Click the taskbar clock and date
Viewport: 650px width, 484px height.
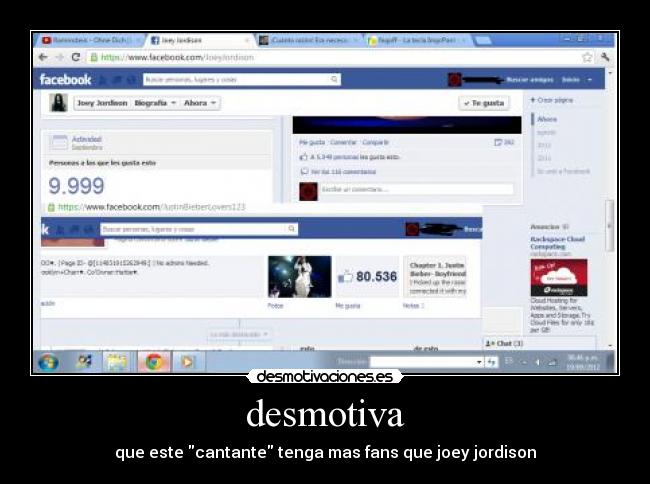[583, 362]
